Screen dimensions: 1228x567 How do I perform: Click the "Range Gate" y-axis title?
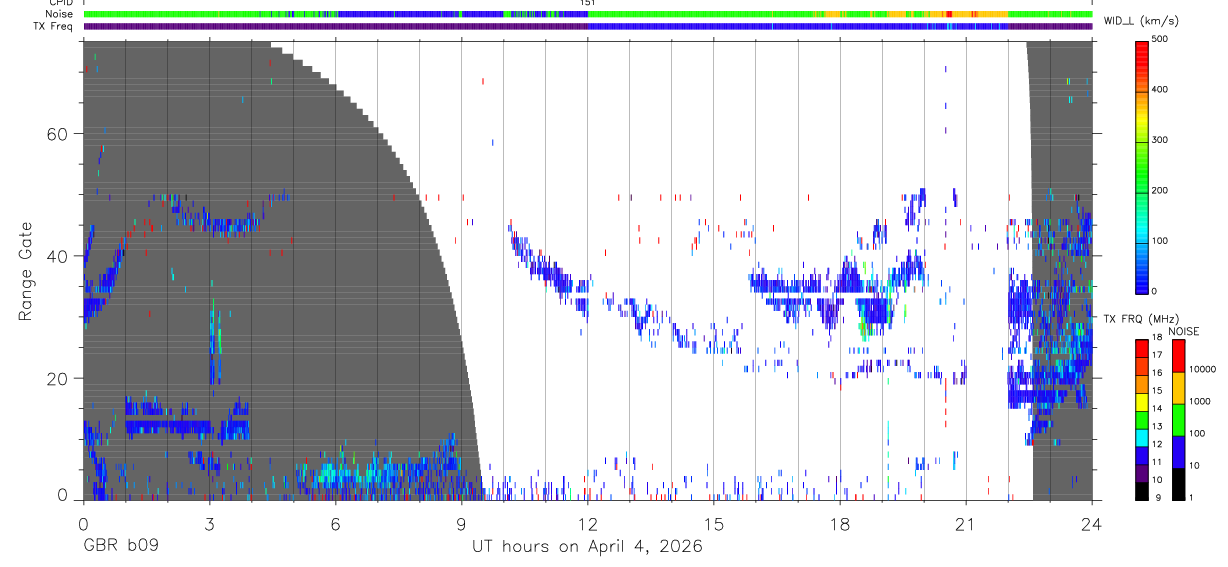click(27, 271)
